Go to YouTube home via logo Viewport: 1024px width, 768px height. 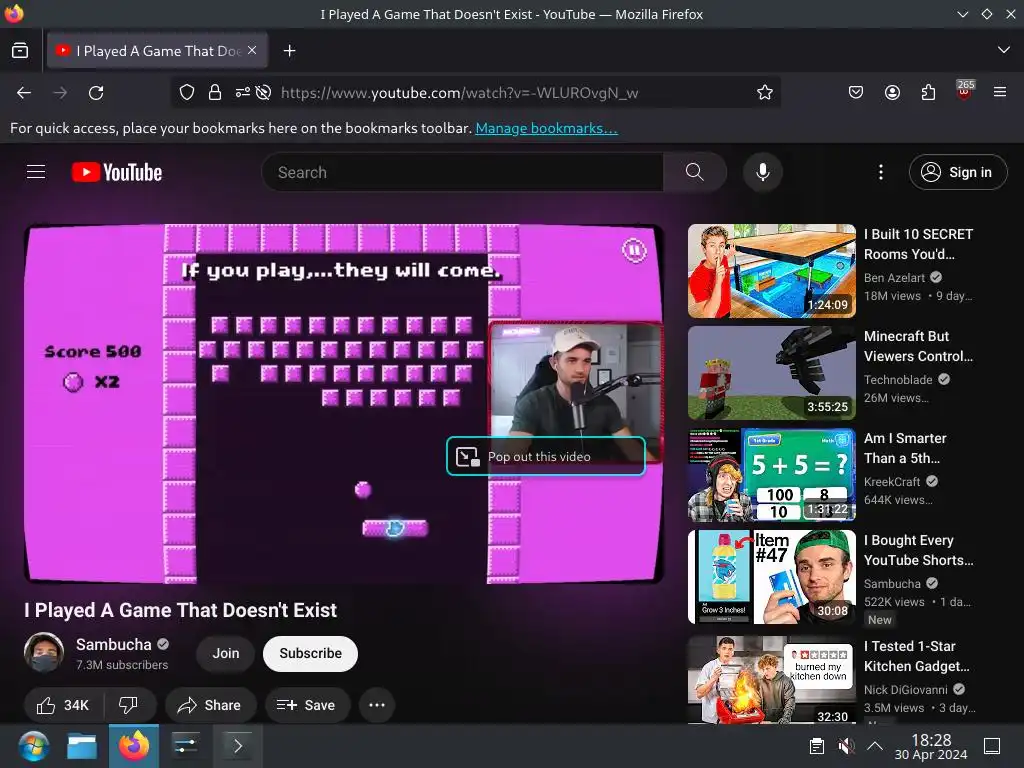tap(117, 172)
